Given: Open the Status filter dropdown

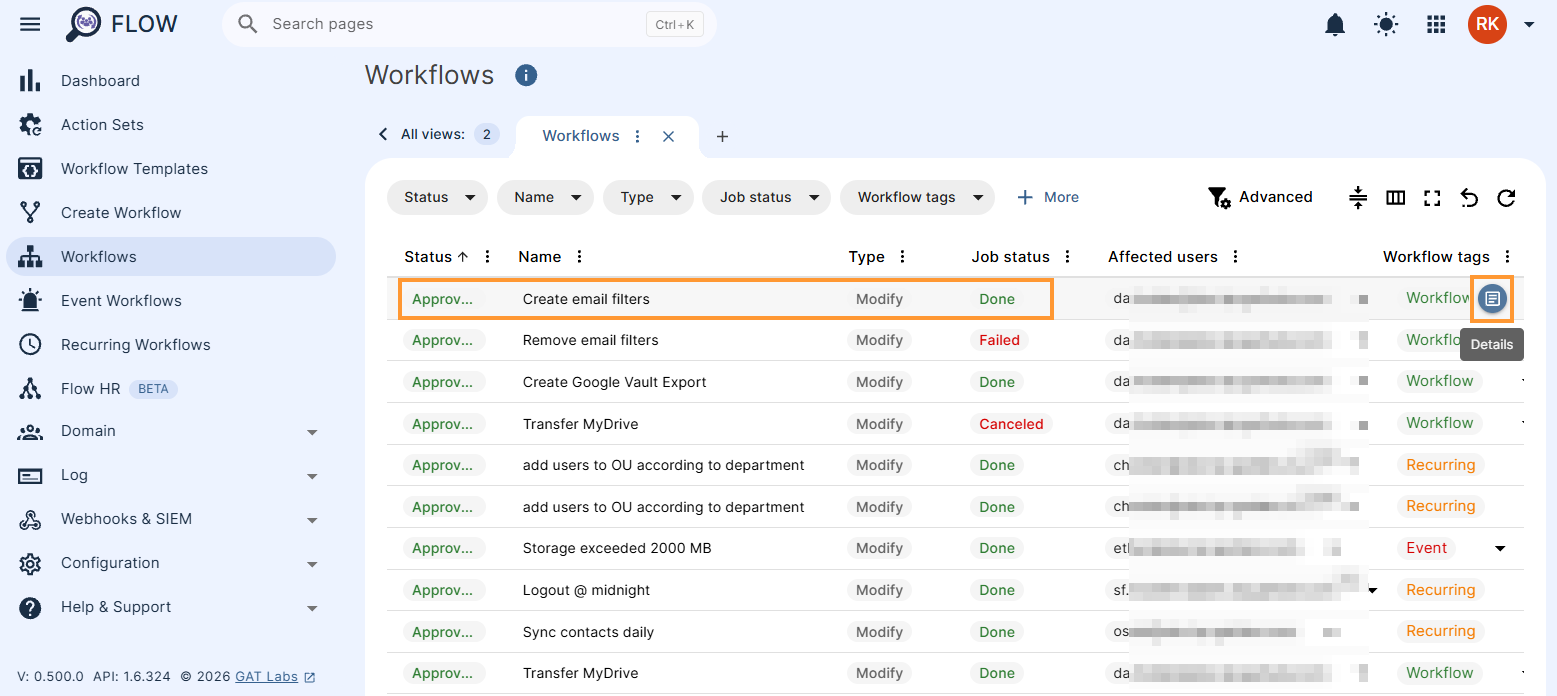Looking at the screenshot, I should 437,197.
